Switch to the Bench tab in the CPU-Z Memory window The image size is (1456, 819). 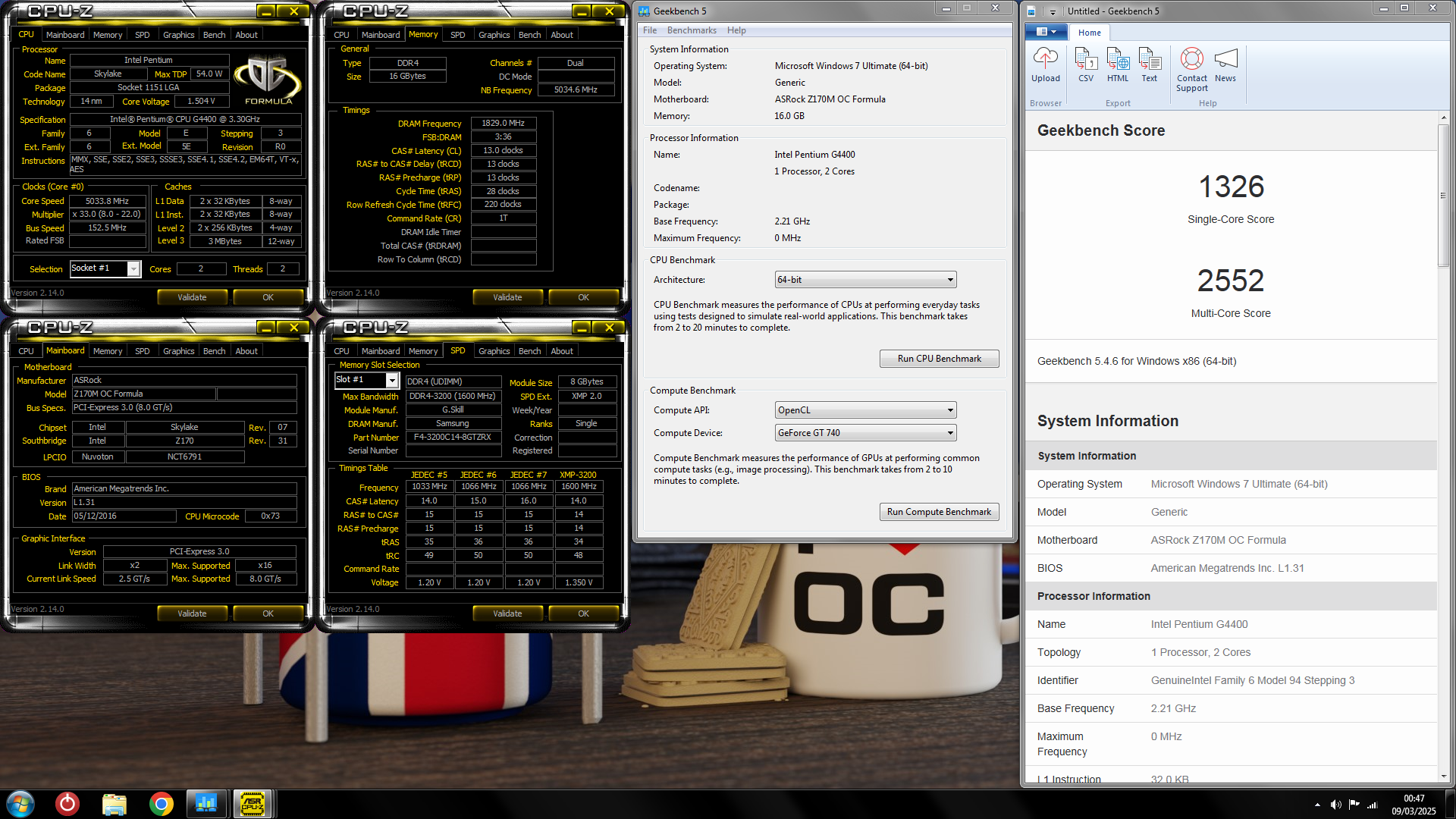pyautogui.click(x=529, y=35)
